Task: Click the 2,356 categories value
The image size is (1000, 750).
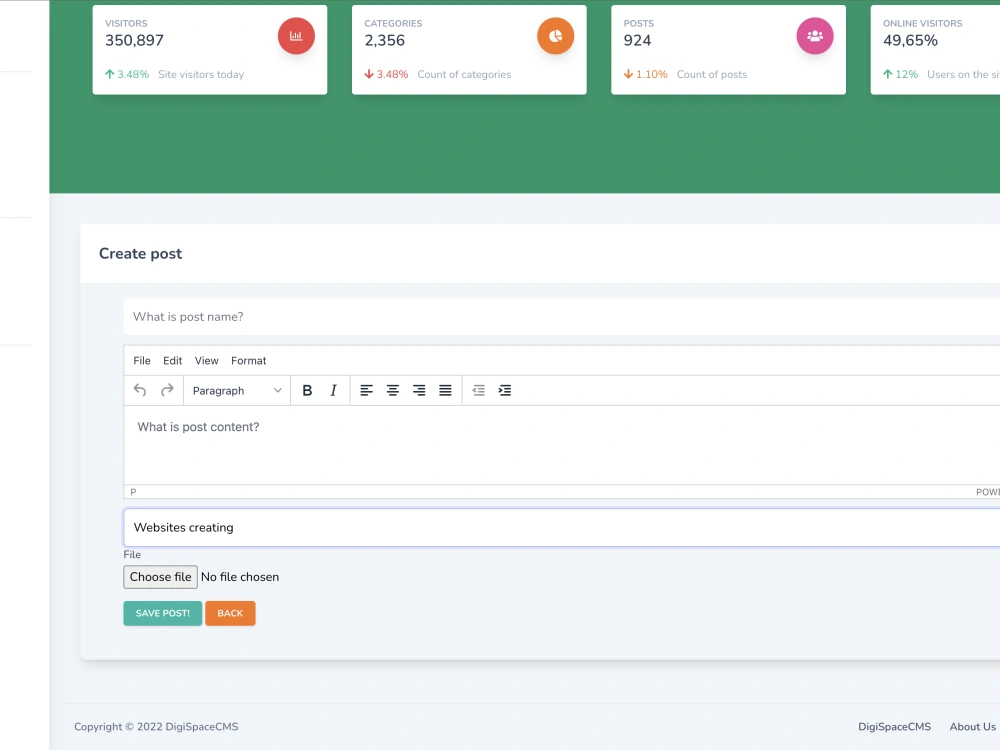Action: coord(385,40)
